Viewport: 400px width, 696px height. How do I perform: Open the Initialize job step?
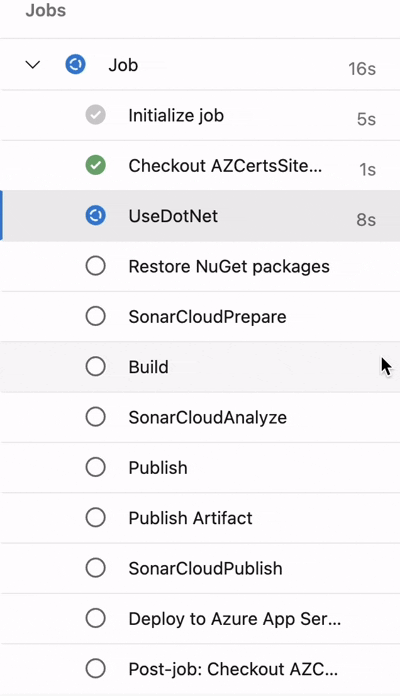point(200,115)
